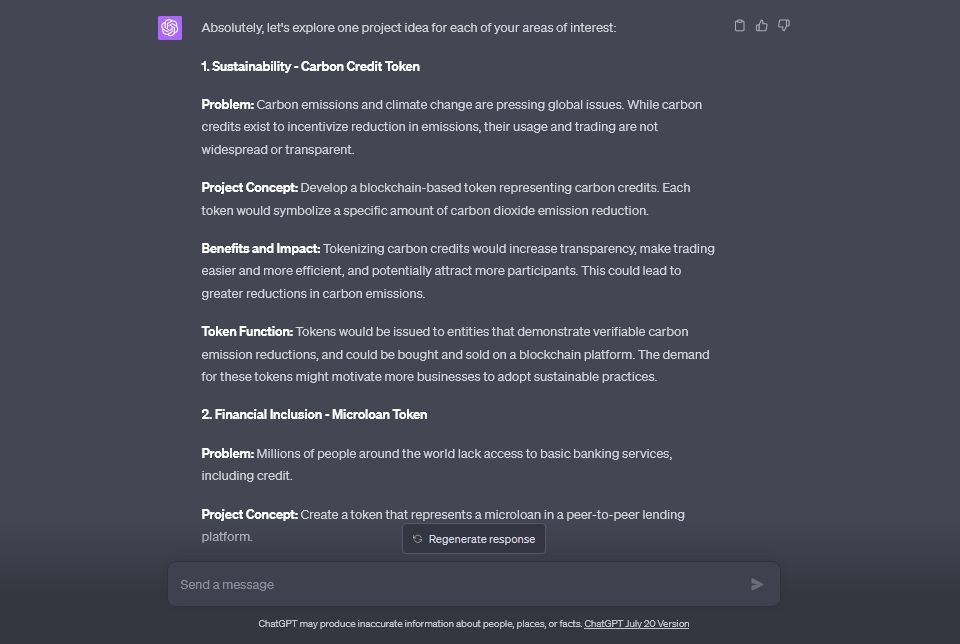This screenshot has width=960, height=644.
Task: Click the Regenerate response button label
Action: (481, 538)
